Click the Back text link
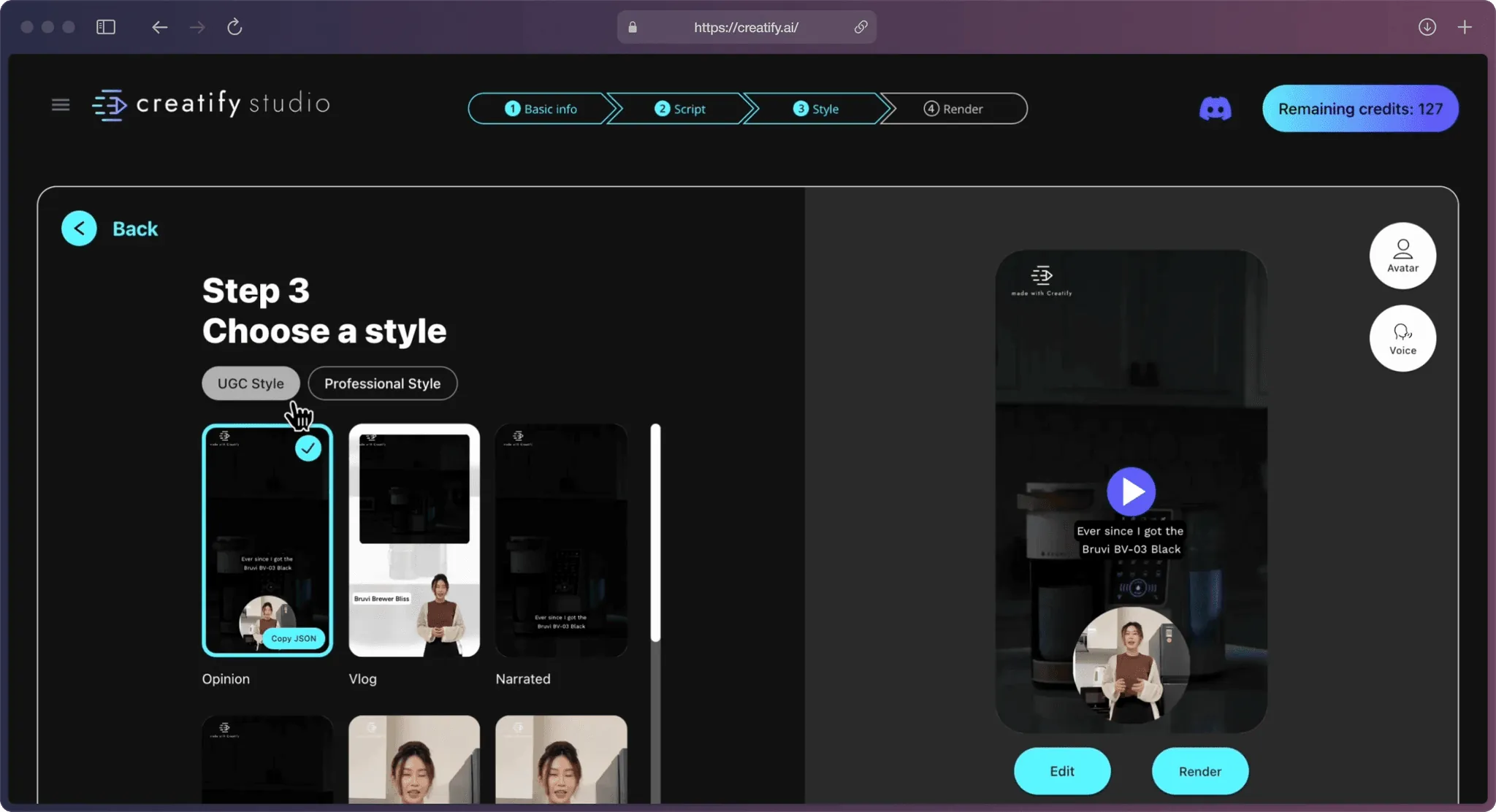The width and height of the screenshot is (1496, 812). coord(135,229)
